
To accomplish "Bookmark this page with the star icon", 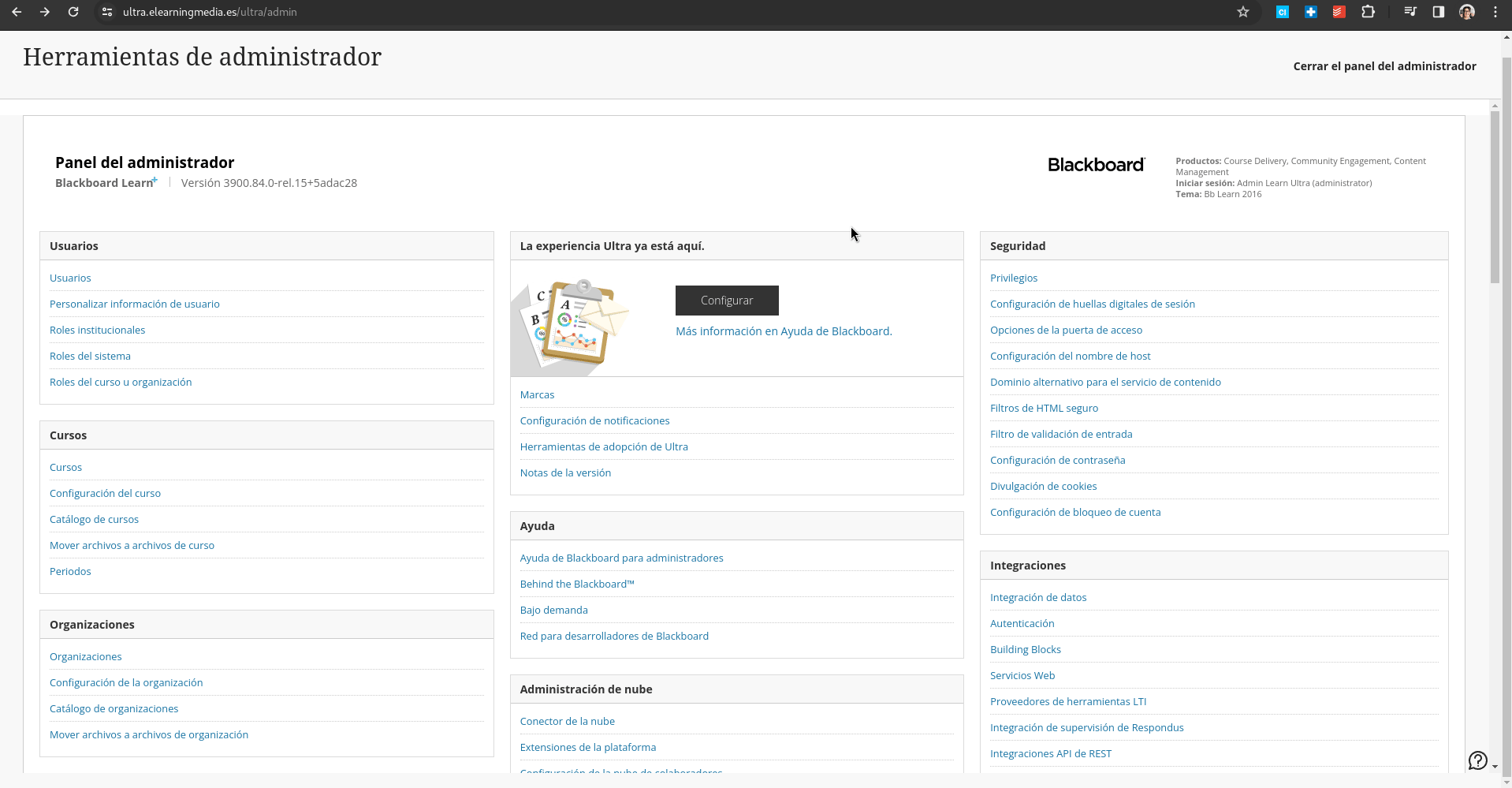I will point(1243,12).
